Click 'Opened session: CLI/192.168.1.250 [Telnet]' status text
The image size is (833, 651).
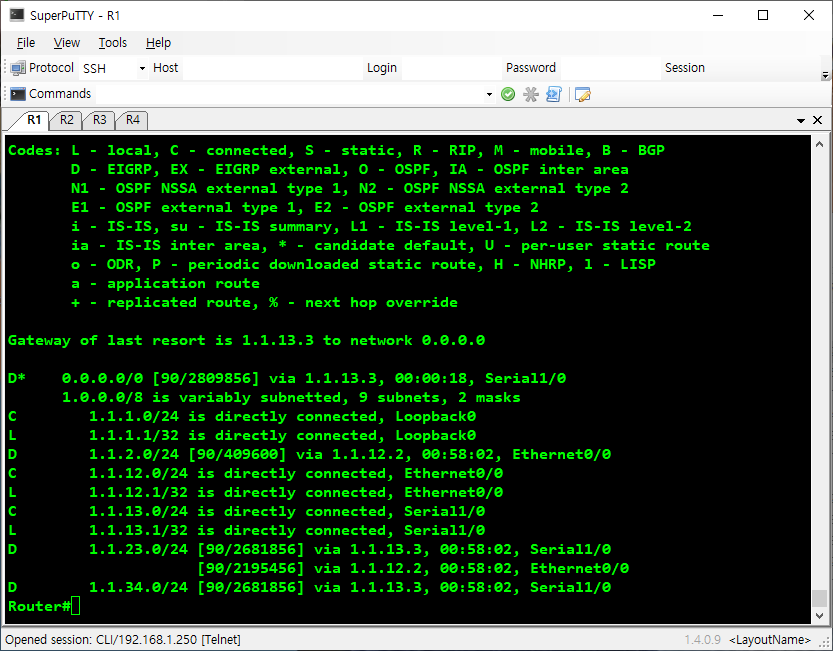click(123, 639)
